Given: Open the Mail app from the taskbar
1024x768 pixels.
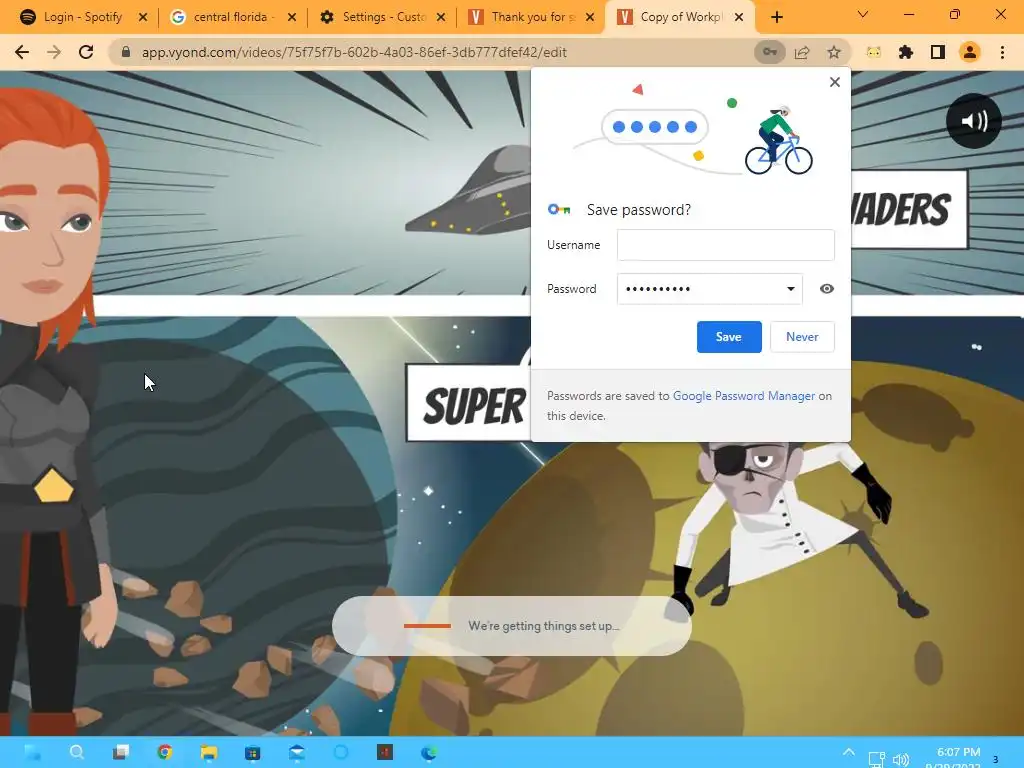Looking at the screenshot, I should (296, 752).
